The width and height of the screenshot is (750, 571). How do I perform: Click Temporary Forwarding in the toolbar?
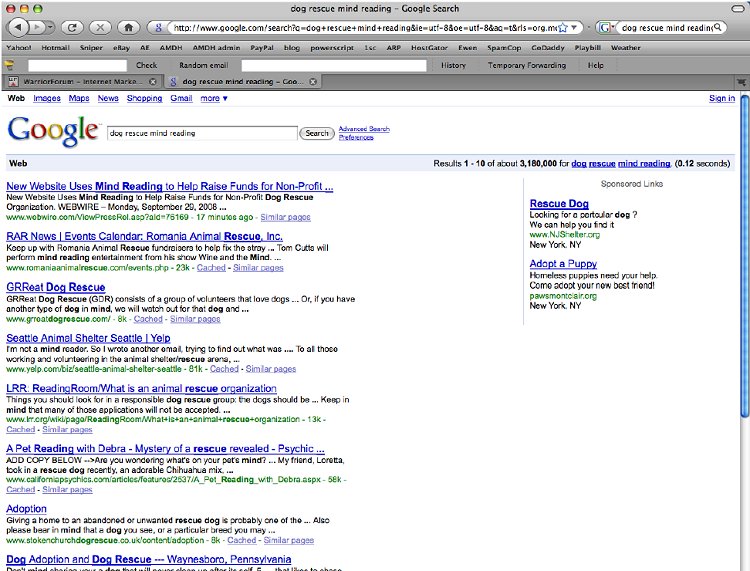(x=527, y=65)
